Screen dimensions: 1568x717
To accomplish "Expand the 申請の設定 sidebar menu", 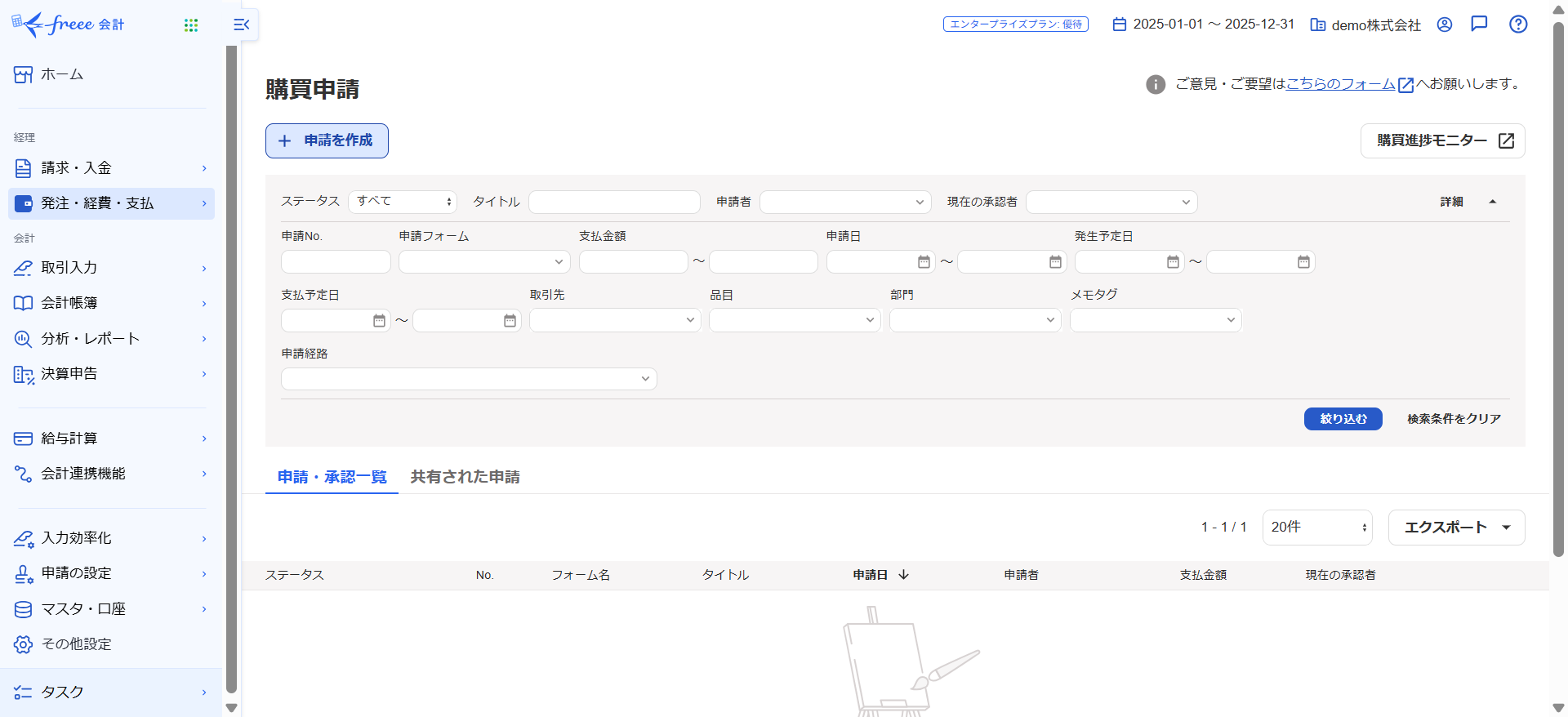I will click(x=111, y=573).
